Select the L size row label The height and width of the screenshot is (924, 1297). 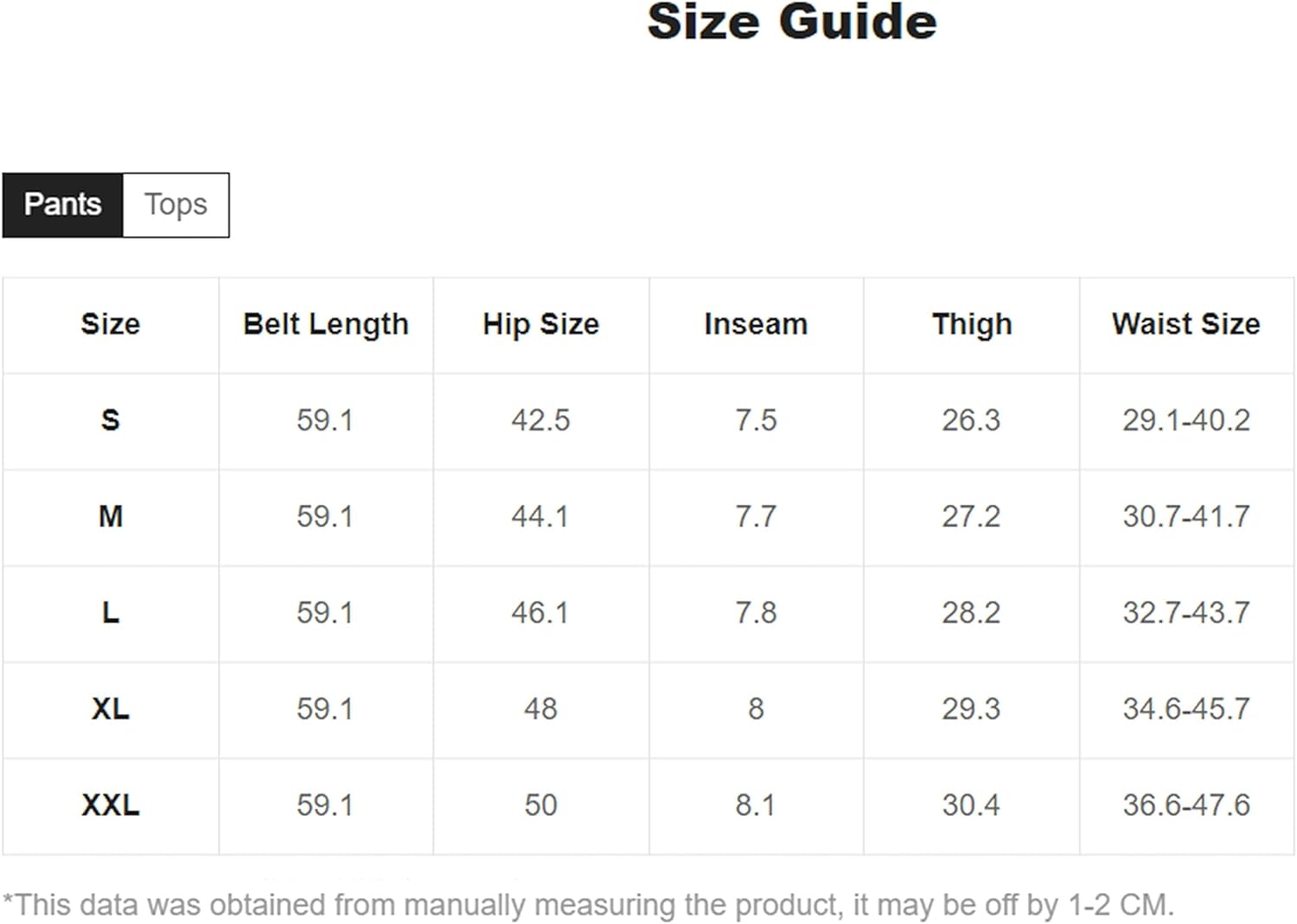click(x=111, y=613)
